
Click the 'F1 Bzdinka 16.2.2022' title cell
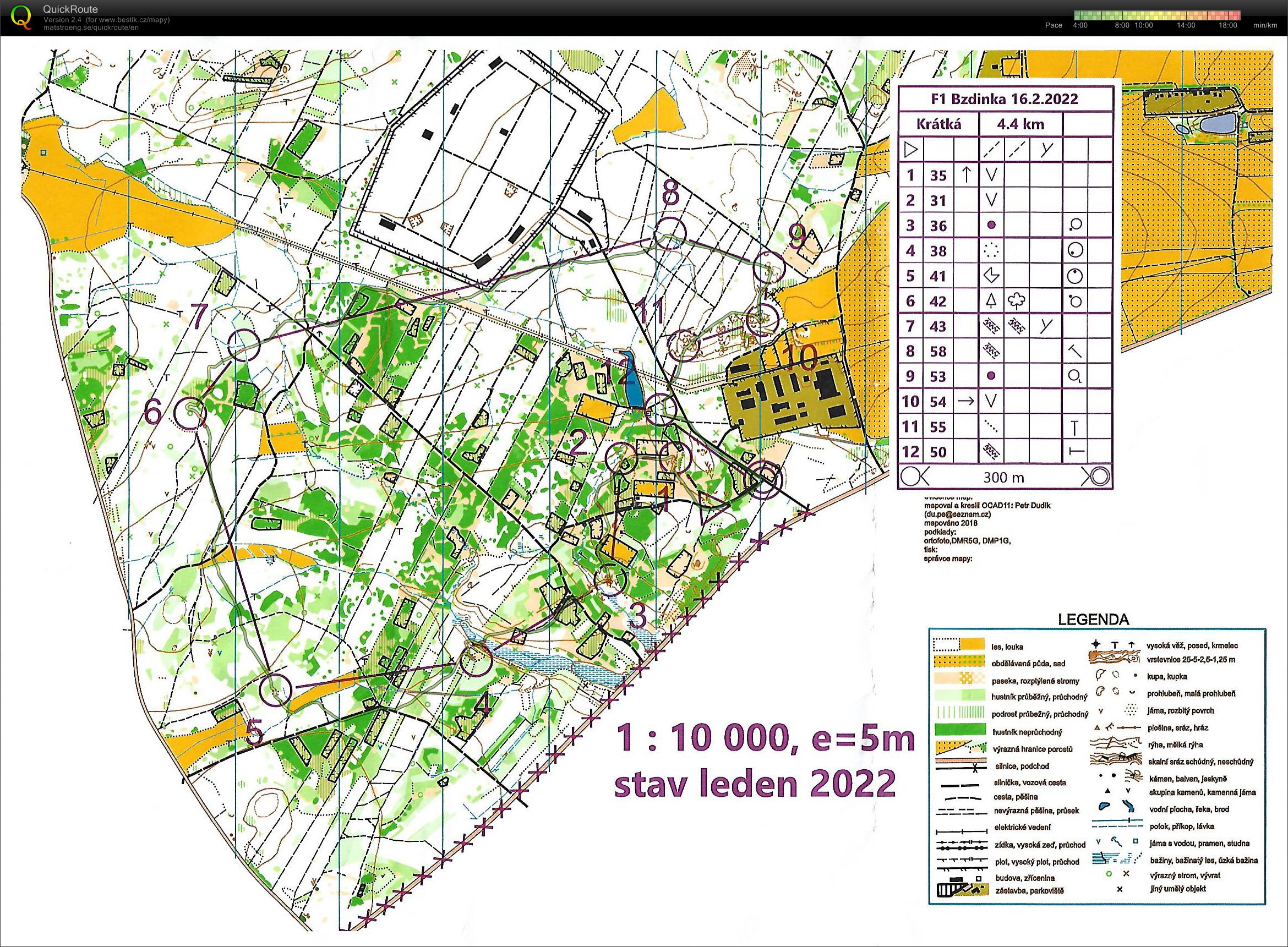1006,98
